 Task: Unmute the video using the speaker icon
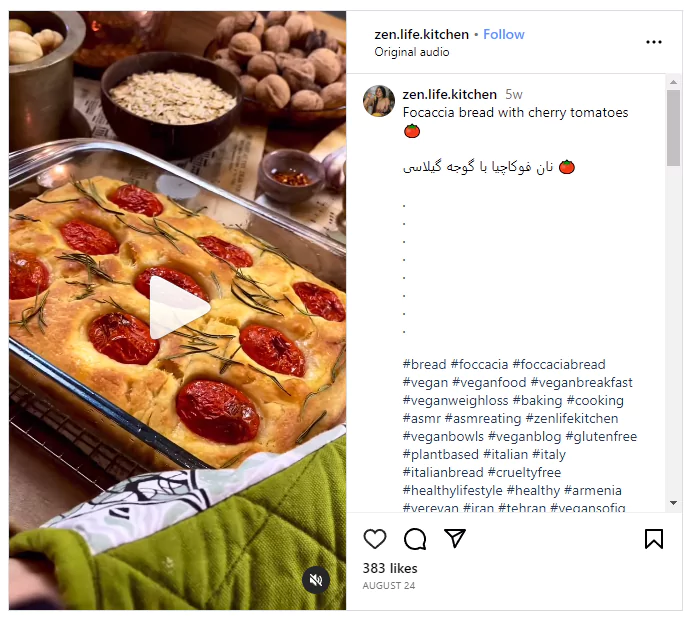pos(316,580)
